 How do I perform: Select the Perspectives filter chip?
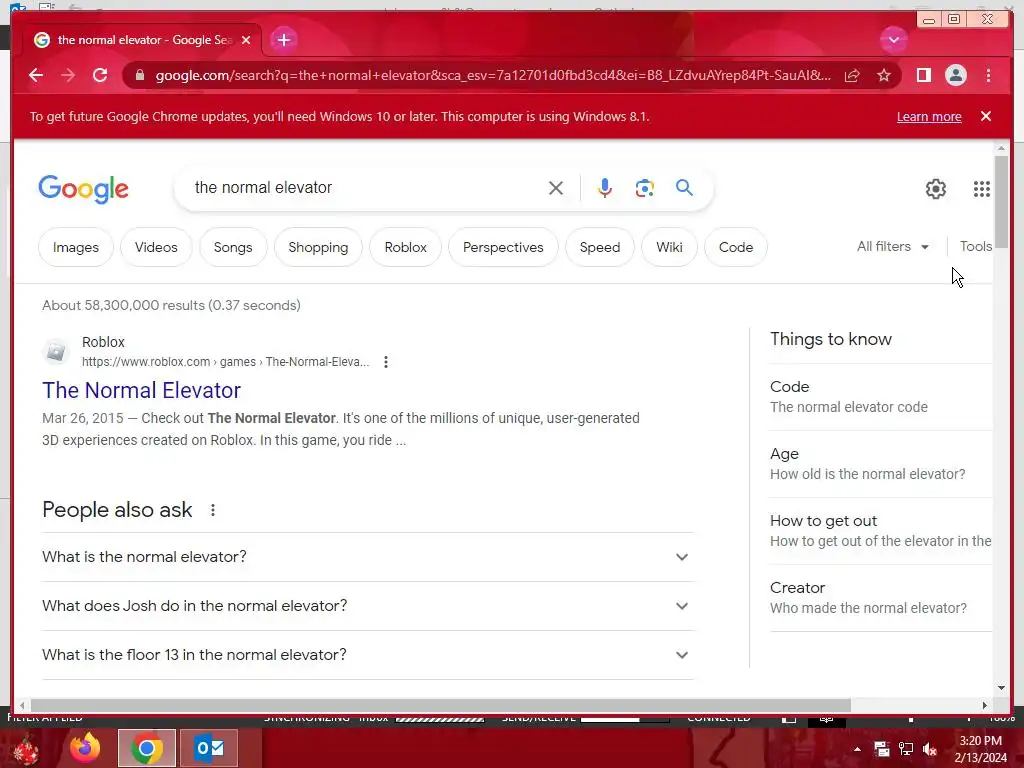(x=503, y=247)
